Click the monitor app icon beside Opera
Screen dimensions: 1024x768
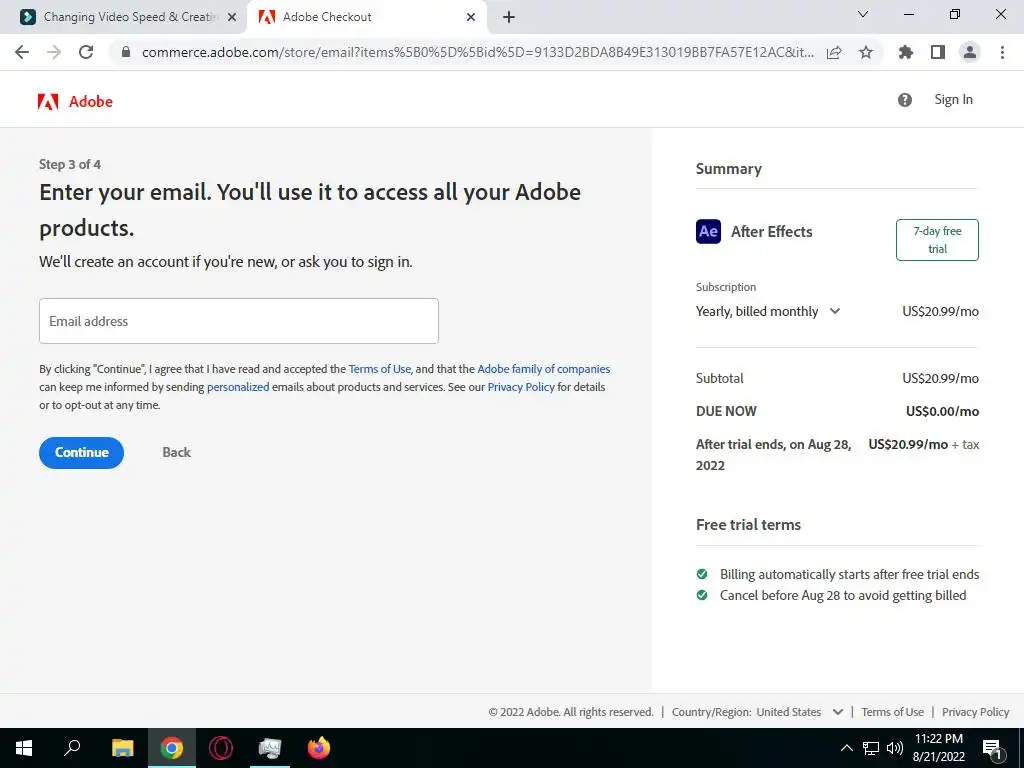(270, 748)
